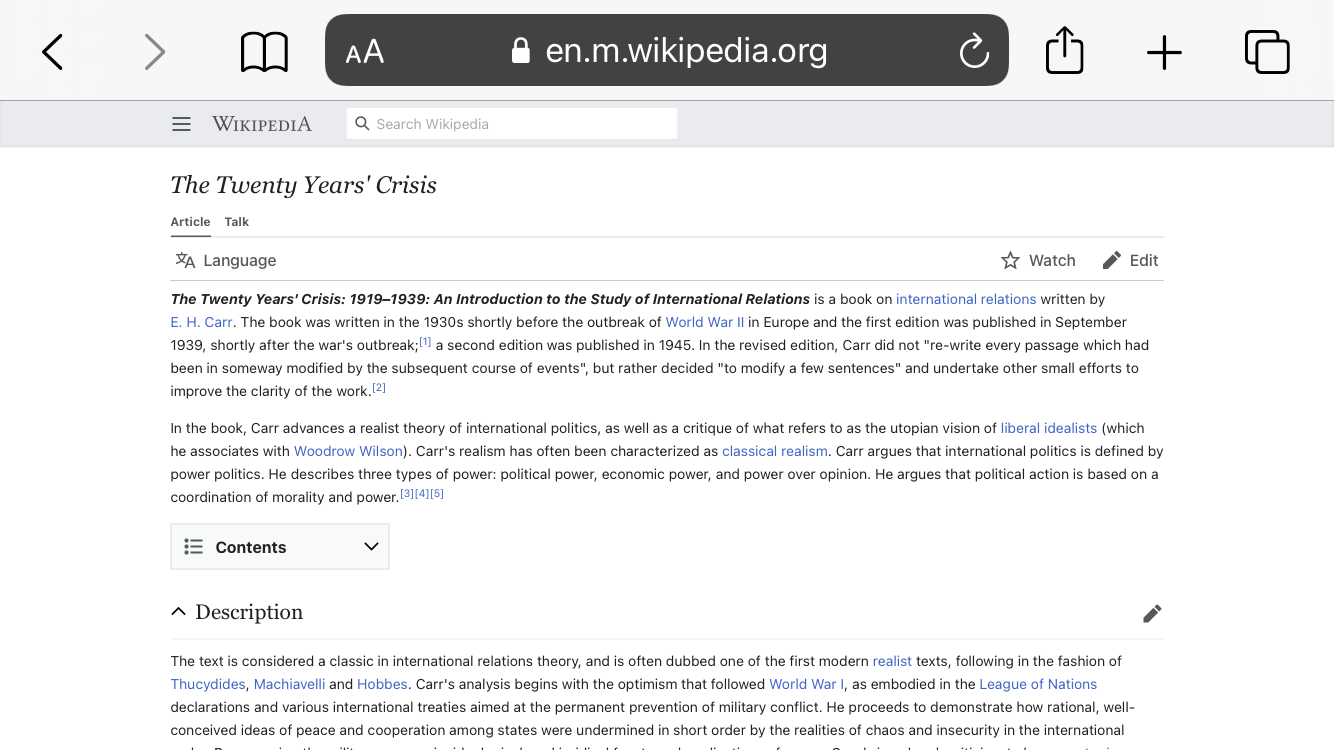Switch to the Article tab
Screen dimensions: 1334x750
click(190, 222)
